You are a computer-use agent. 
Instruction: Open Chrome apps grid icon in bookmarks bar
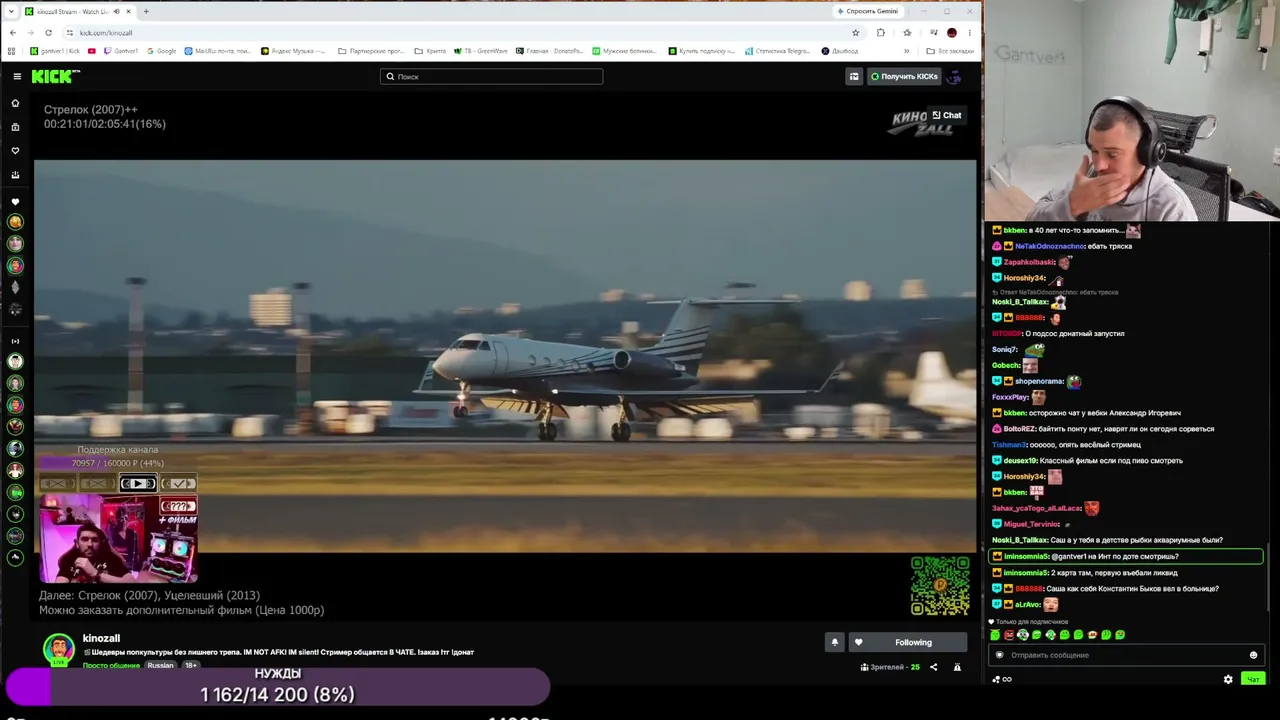[x=12, y=51]
